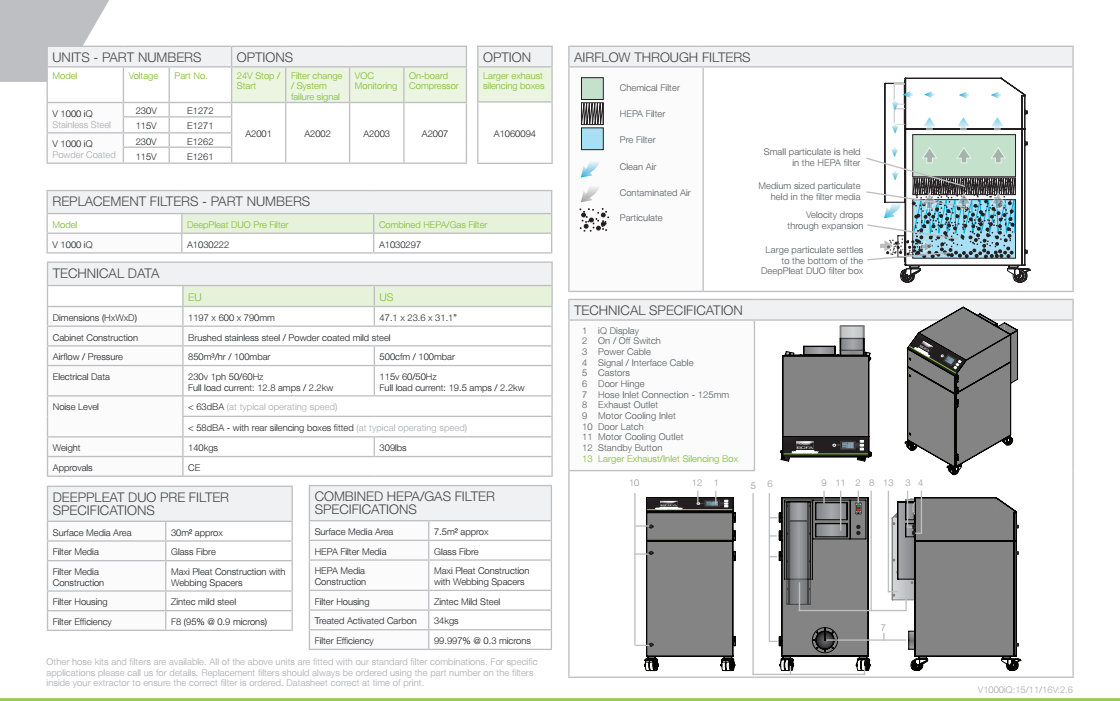Image resolution: width=1120 pixels, height=701 pixels.
Task: Click the 34kgs treated activated carbon value
Action: pyautogui.click(x=446, y=621)
